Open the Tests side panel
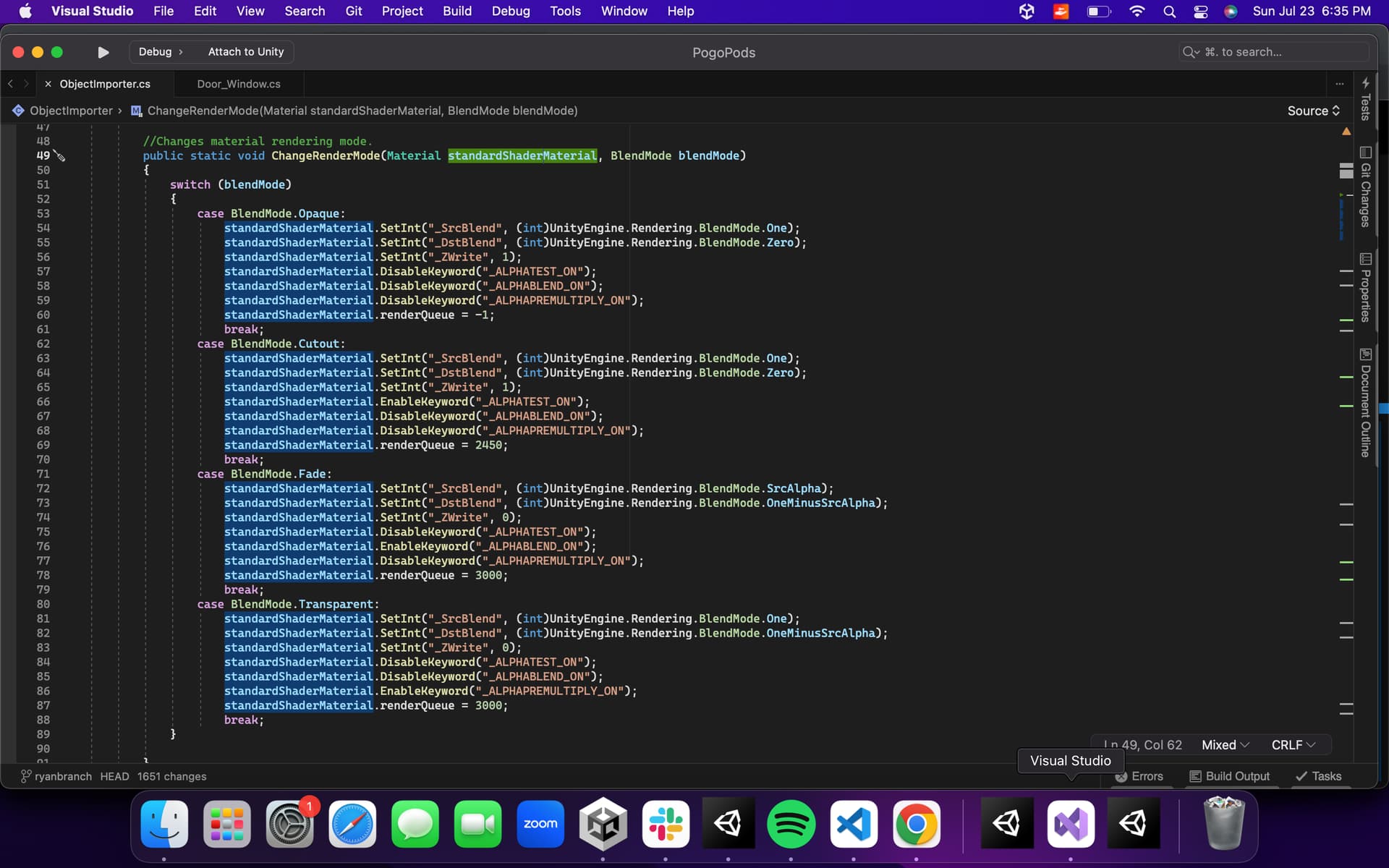Image resolution: width=1389 pixels, height=868 pixels. point(1365,100)
